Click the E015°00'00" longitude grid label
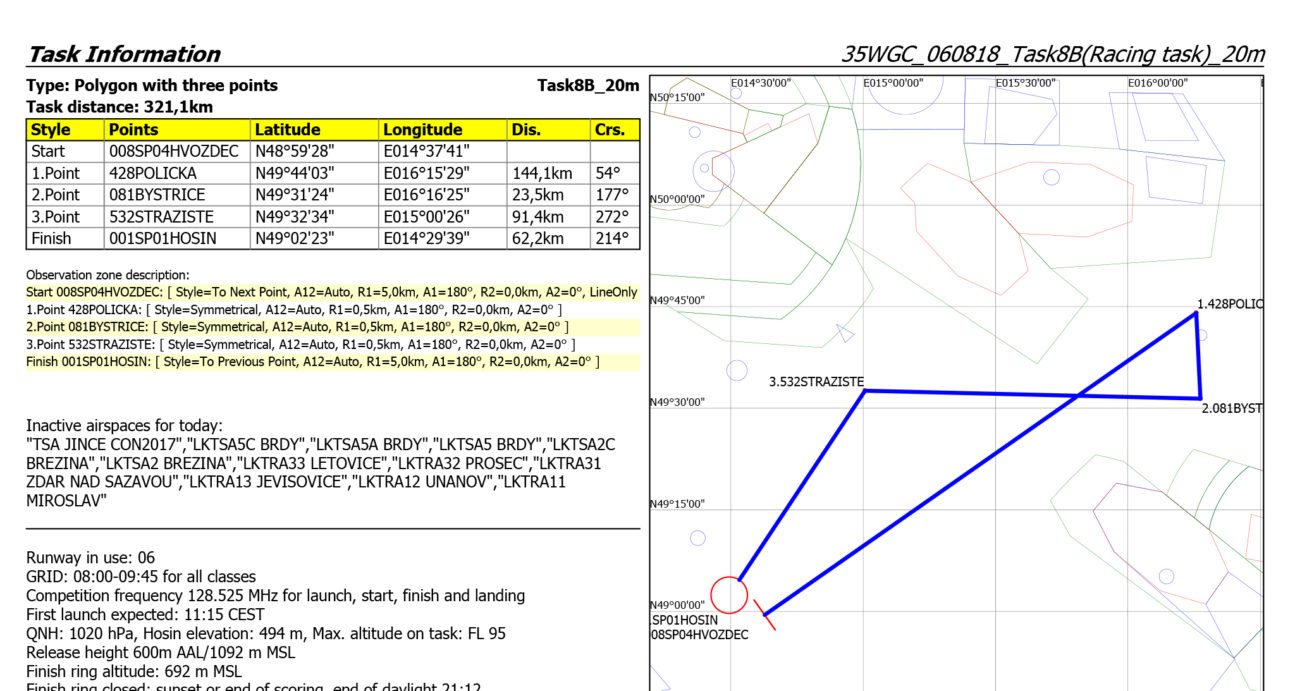 (893, 83)
